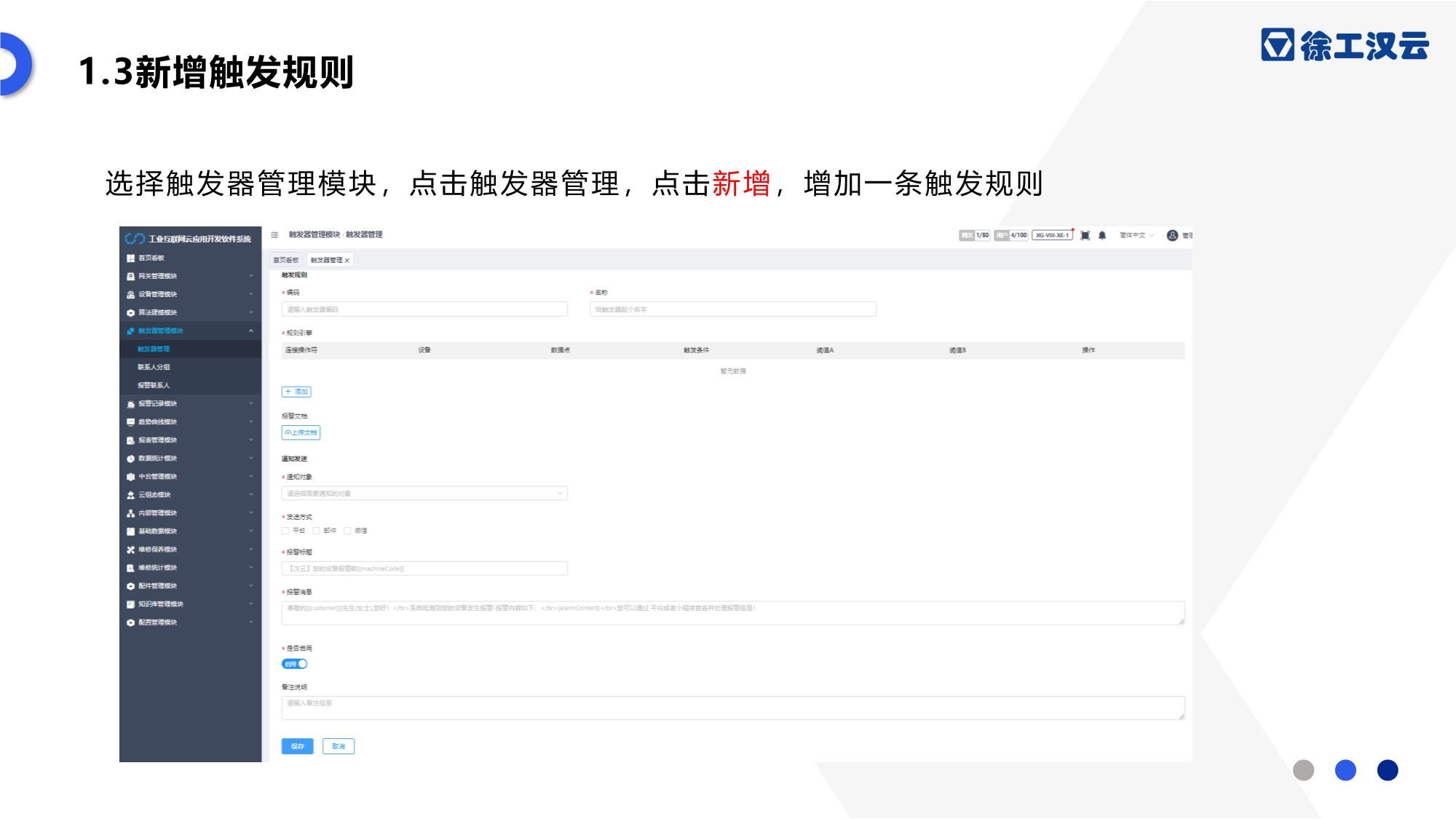Image resolution: width=1456 pixels, height=819 pixels.
Task: Switch to the 首页看板 tab
Action: point(286,260)
